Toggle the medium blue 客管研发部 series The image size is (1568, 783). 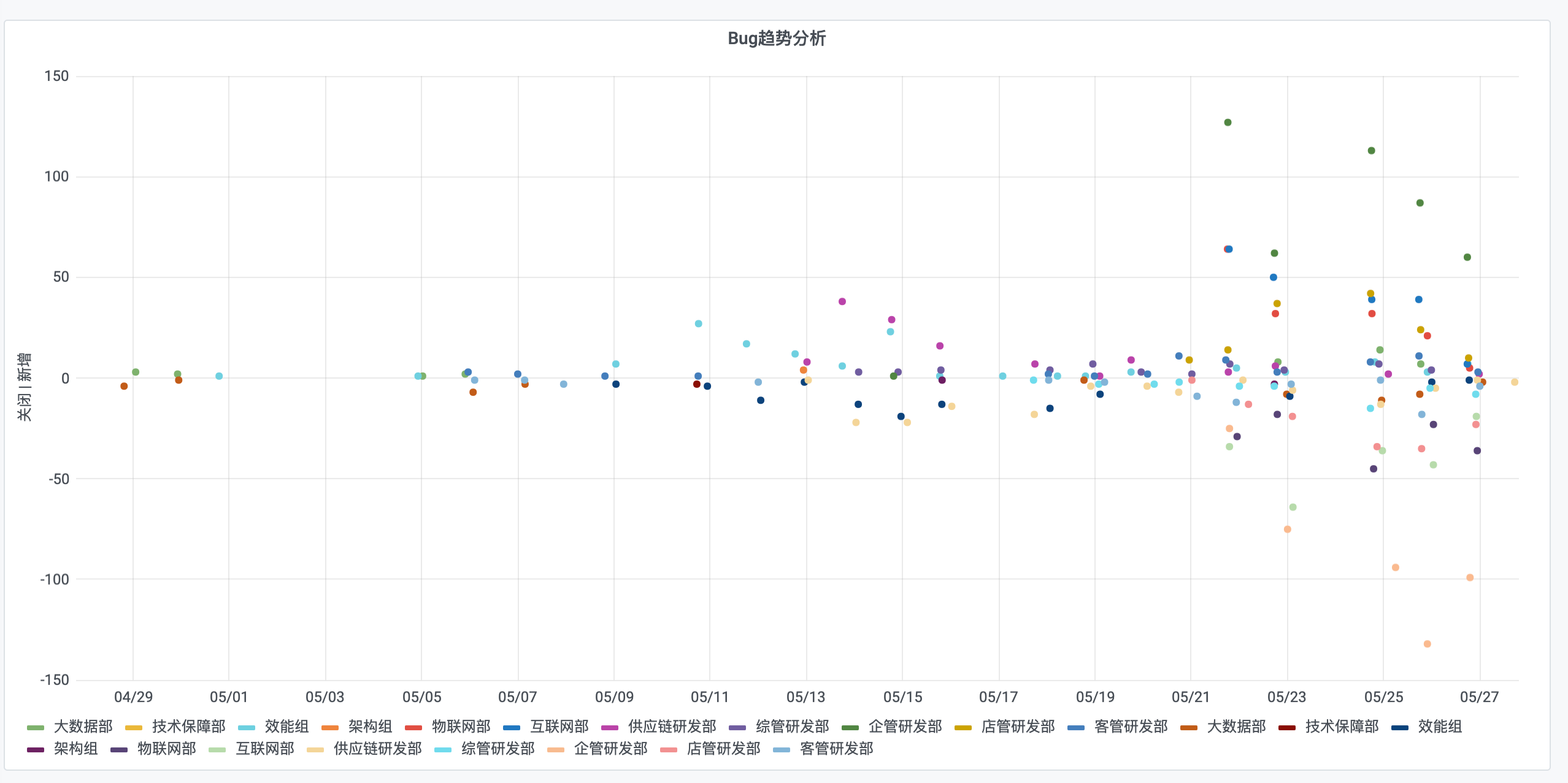click(x=1130, y=727)
